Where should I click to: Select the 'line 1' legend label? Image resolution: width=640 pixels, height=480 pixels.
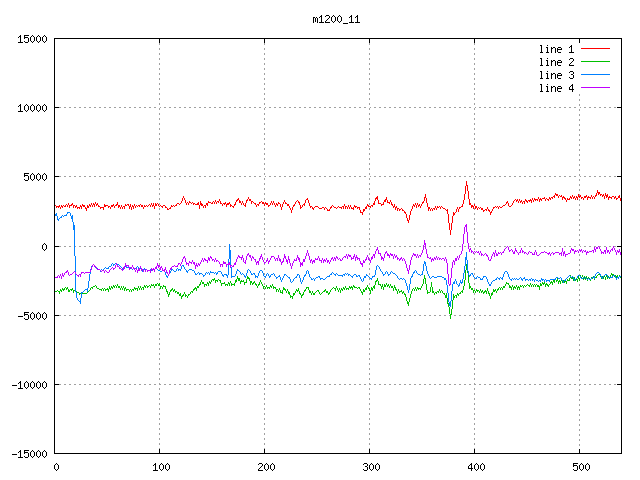pos(556,49)
